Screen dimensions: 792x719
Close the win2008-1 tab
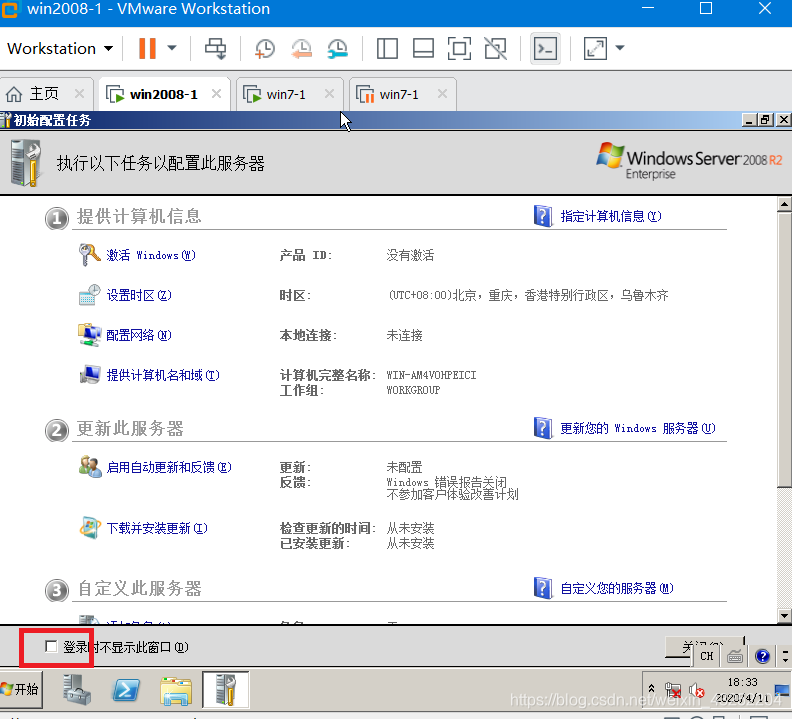click(x=216, y=93)
